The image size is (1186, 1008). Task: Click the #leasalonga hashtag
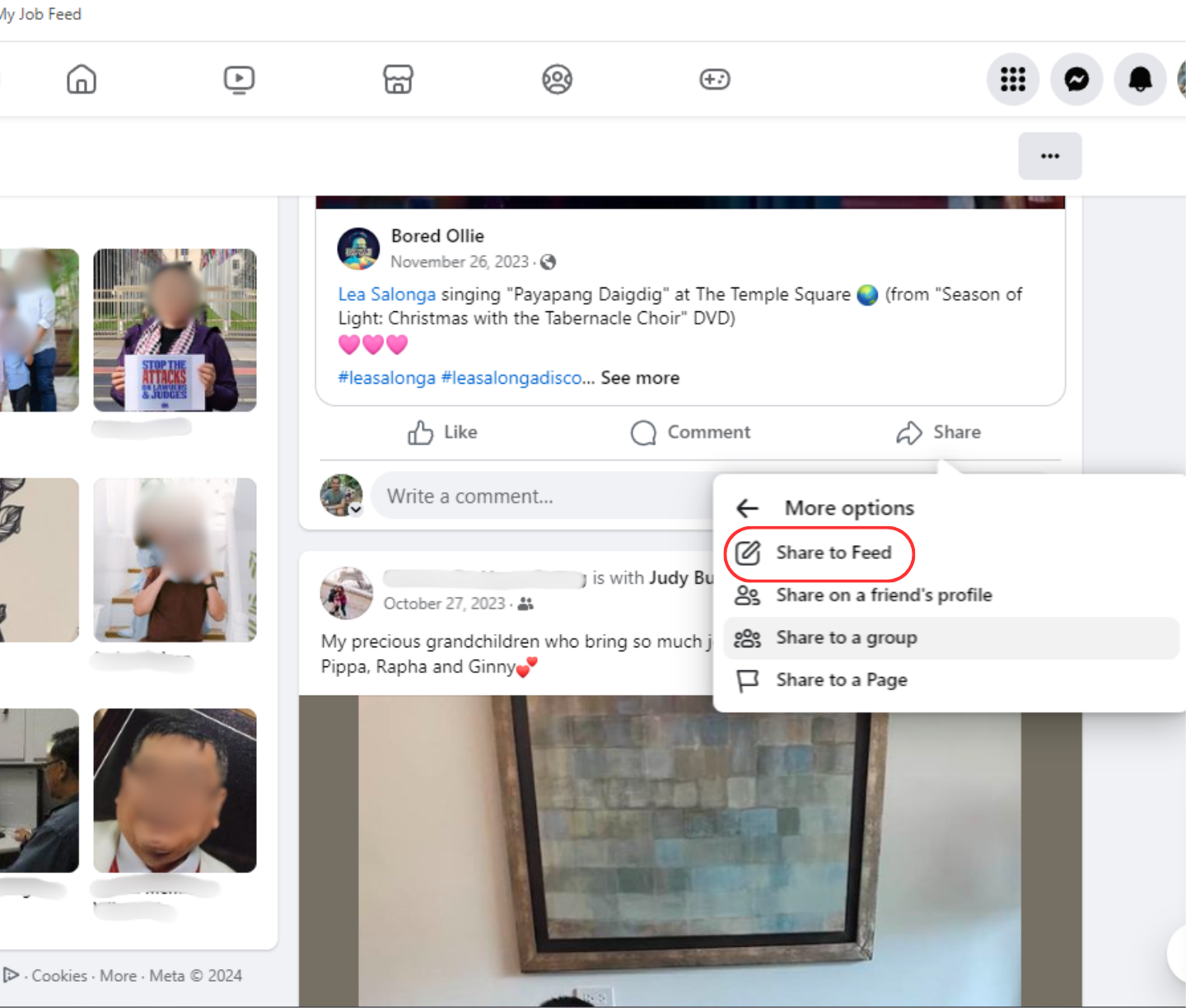click(x=387, y=378)
